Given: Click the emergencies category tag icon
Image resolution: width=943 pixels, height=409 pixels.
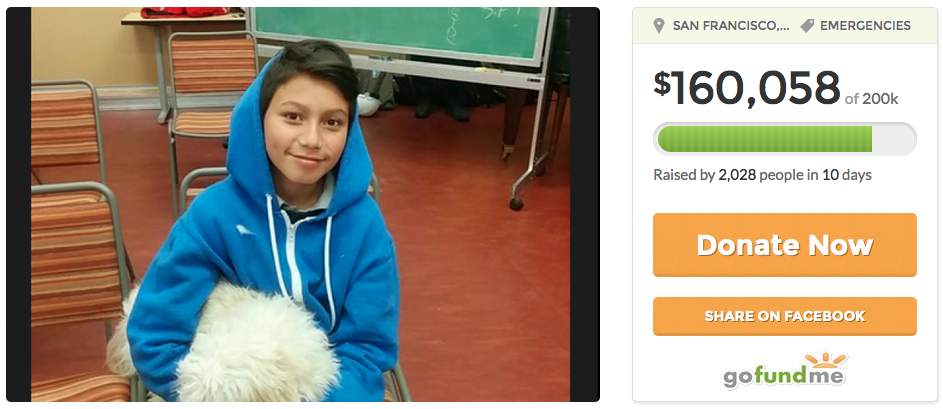Looking at the screenshot, I should [807, 25].
